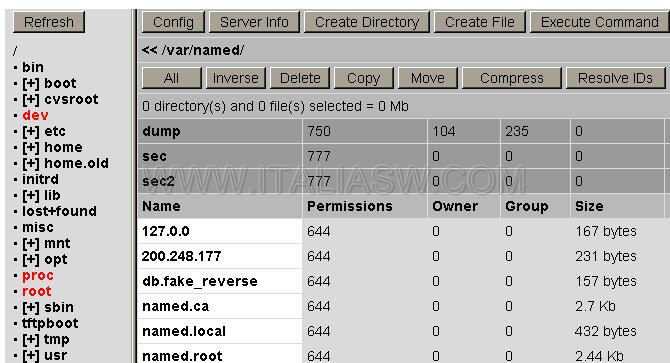Open the home folder name in tree
The width and height of the screenshot is (670, 363).
click(x=64, y=147)
